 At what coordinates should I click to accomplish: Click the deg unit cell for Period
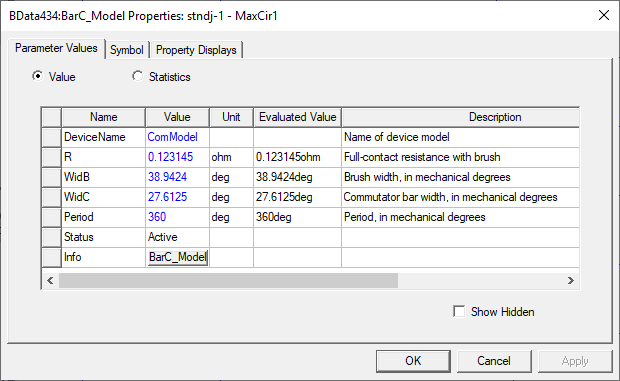pyautogui.click(x=231, y=217)
